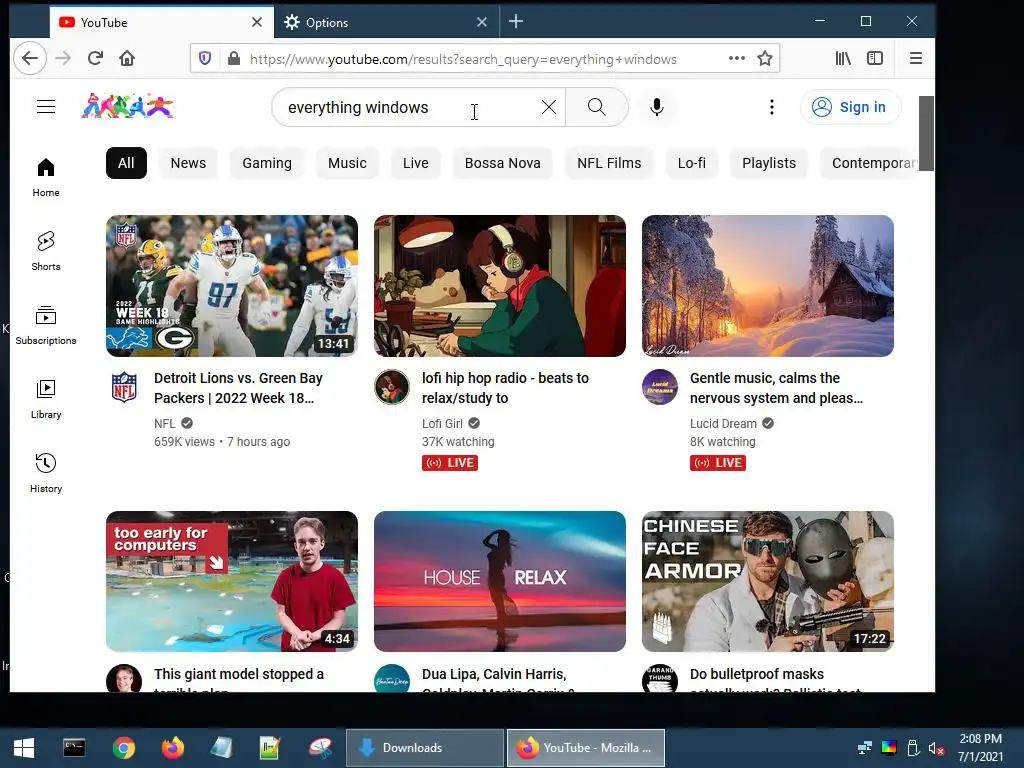This screenshot has height=768, width=1024.
Task: Click the YouTube logo doodle
Action: 127,106
